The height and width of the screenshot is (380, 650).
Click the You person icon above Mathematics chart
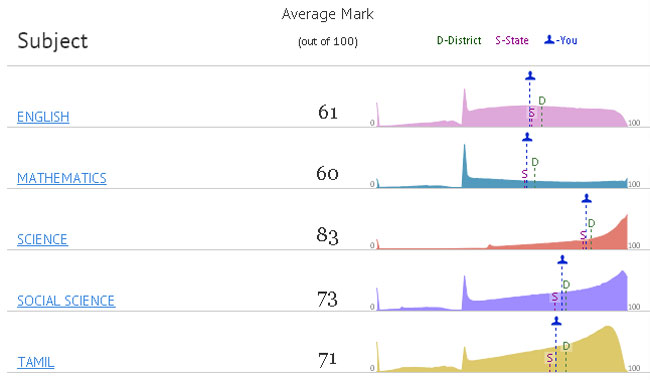pyautogui.click(x=527, y=137)
